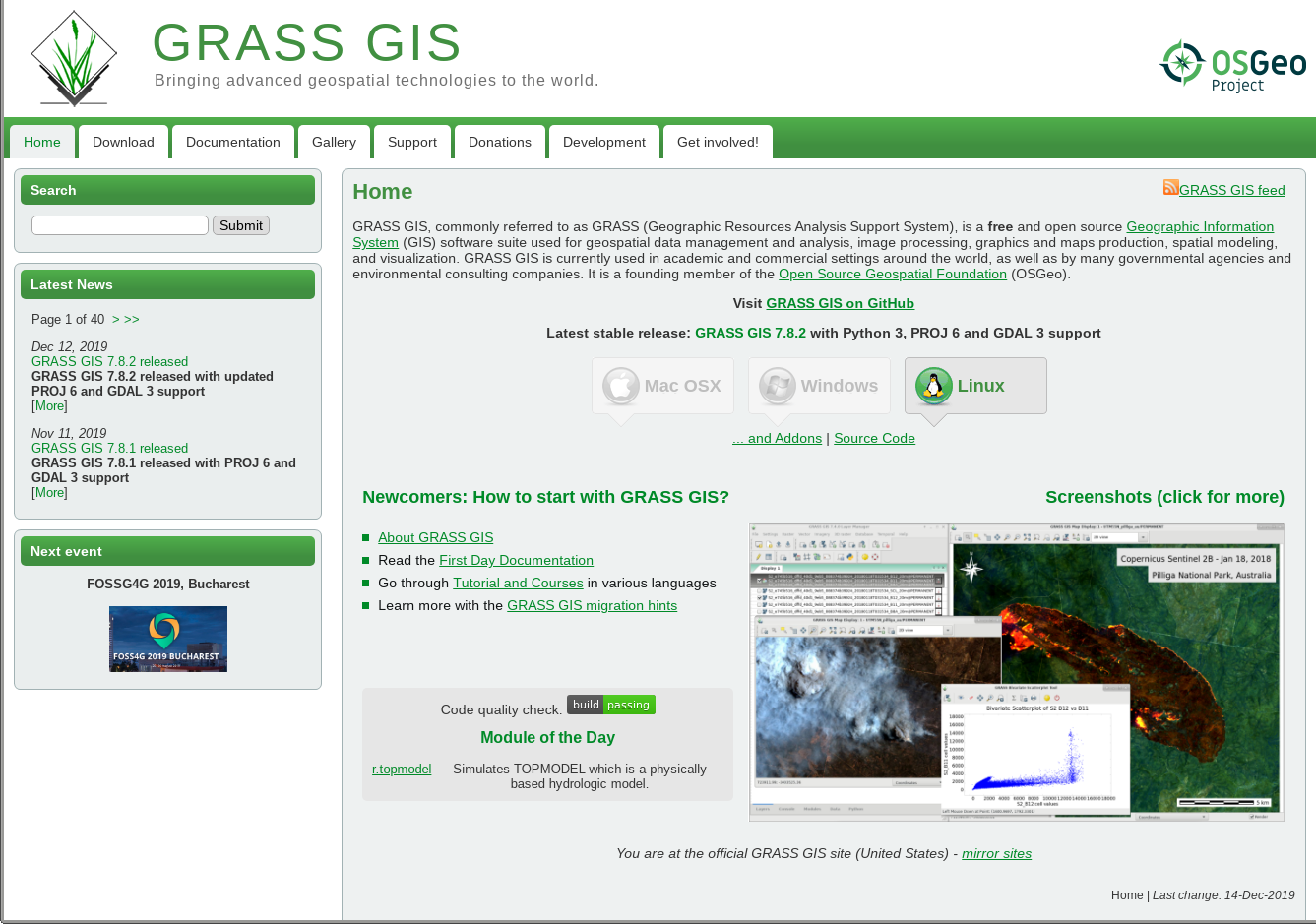The width and height of the screenshot is (1316, 924).
Task: Open the OSGeo Project logo
Action: [1232, 66]
